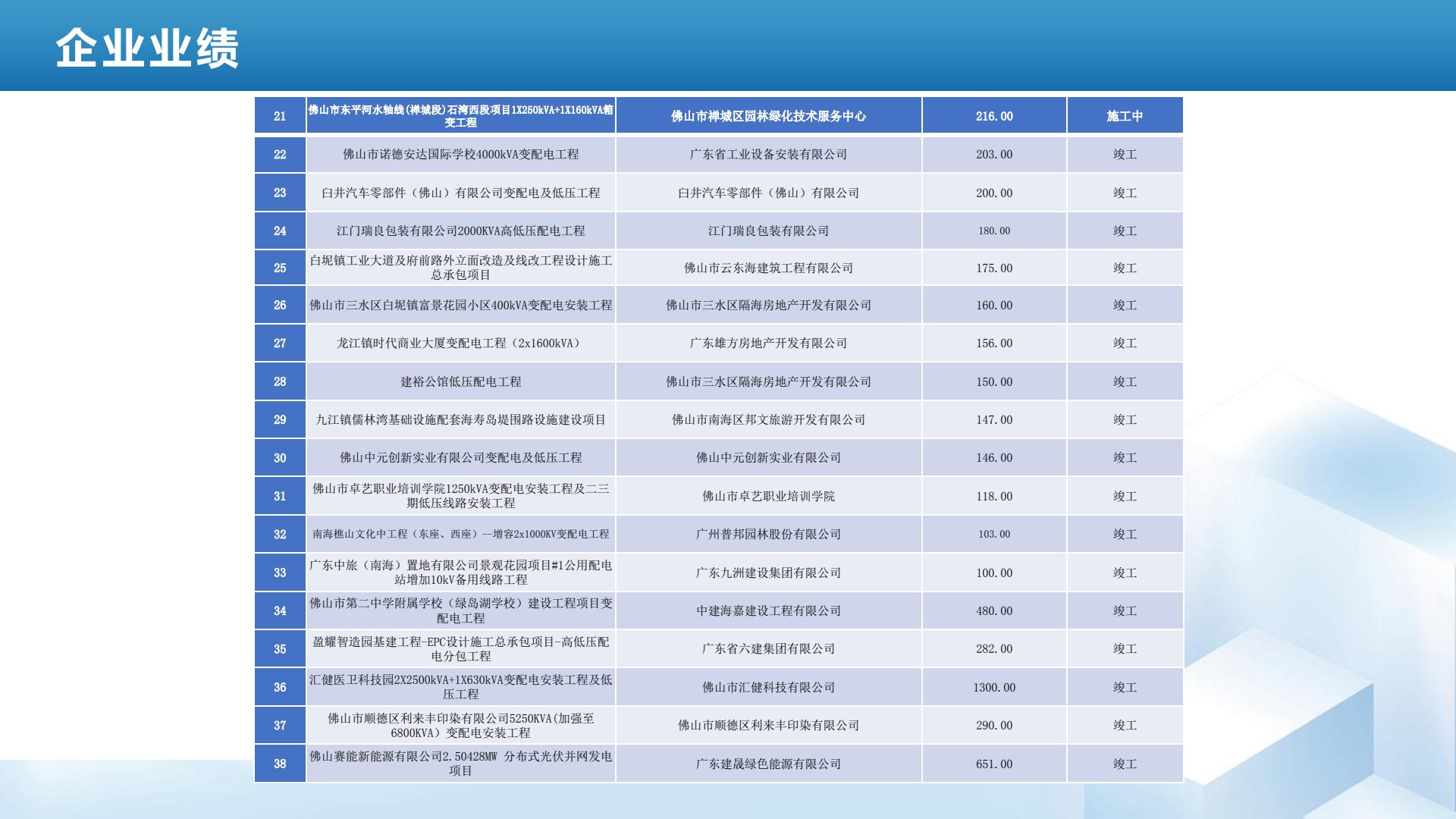Select client "广东建晟绿色能源有限公司"

tap(768, 764)
